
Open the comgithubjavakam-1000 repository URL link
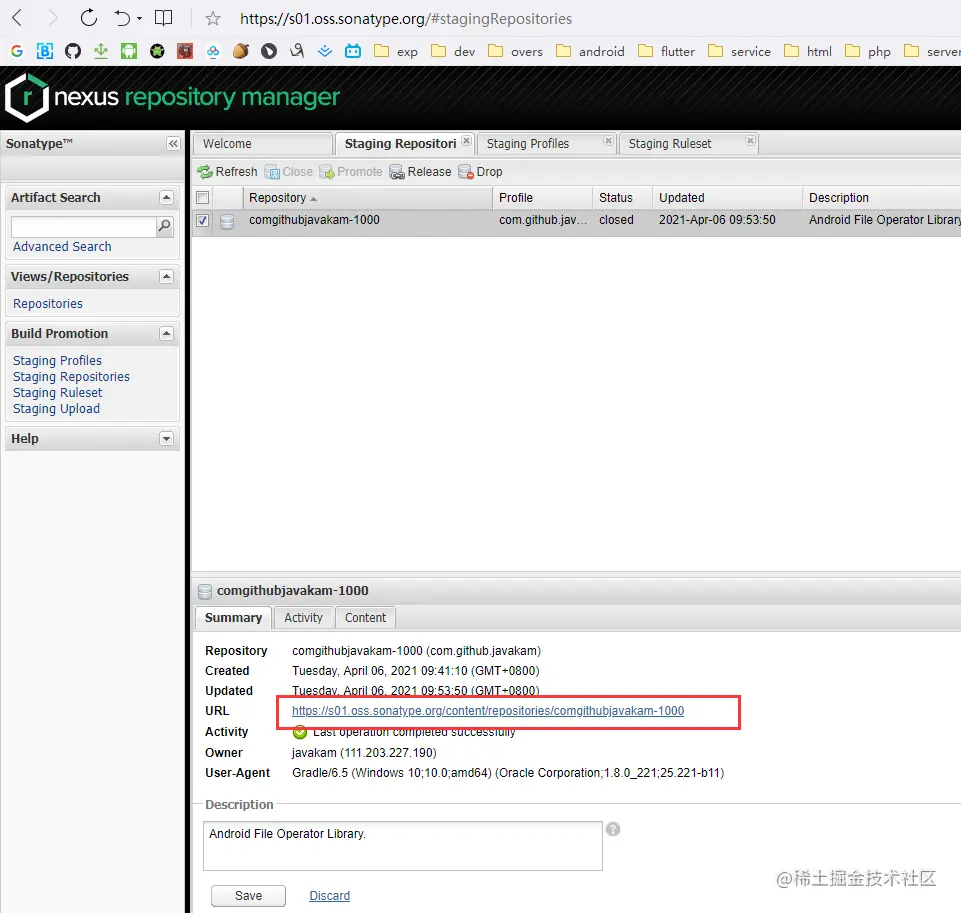tap(488, 711)
